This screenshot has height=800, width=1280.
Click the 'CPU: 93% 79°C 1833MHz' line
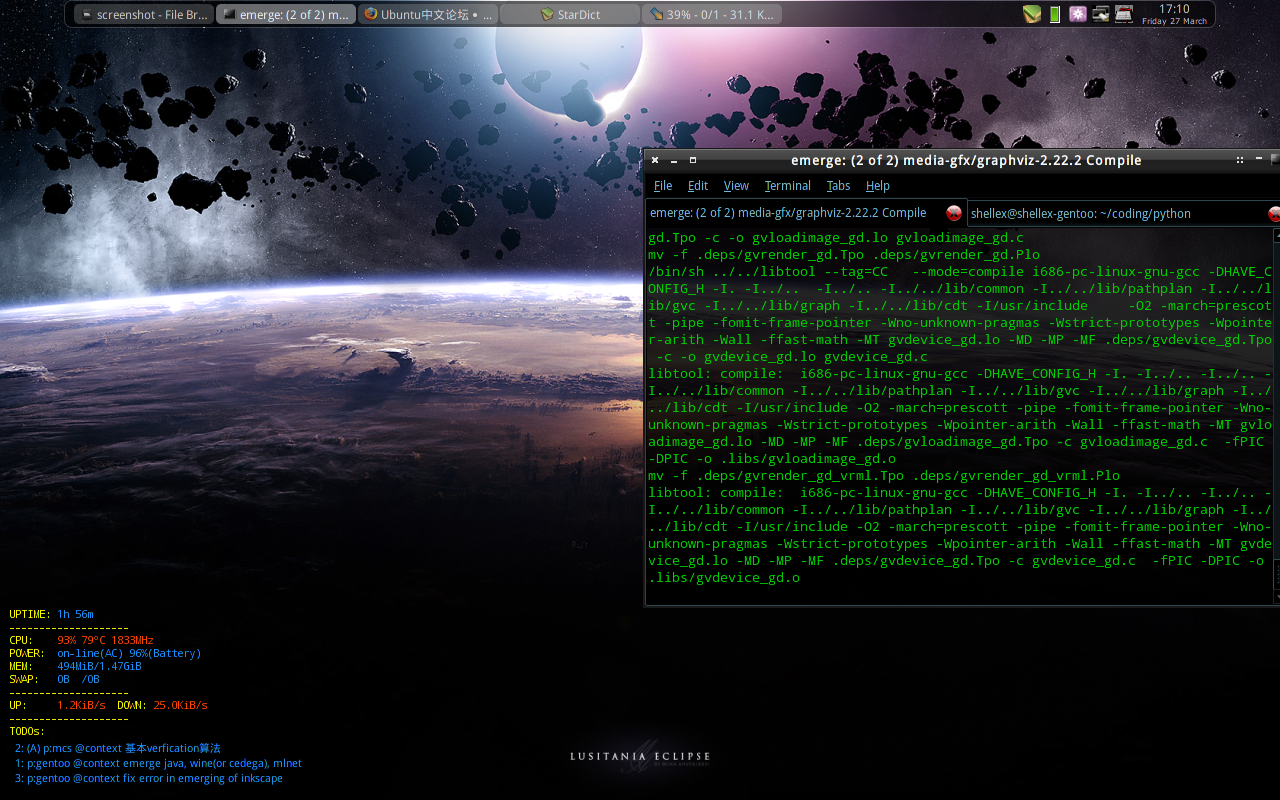[x=81, y=640]
